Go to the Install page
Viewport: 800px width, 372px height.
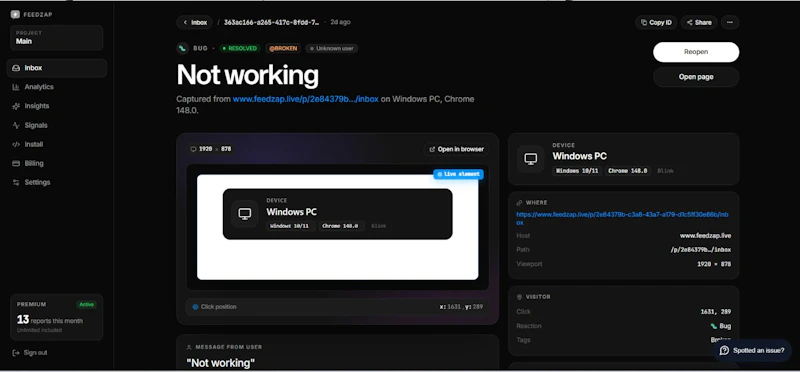(34, 144)
